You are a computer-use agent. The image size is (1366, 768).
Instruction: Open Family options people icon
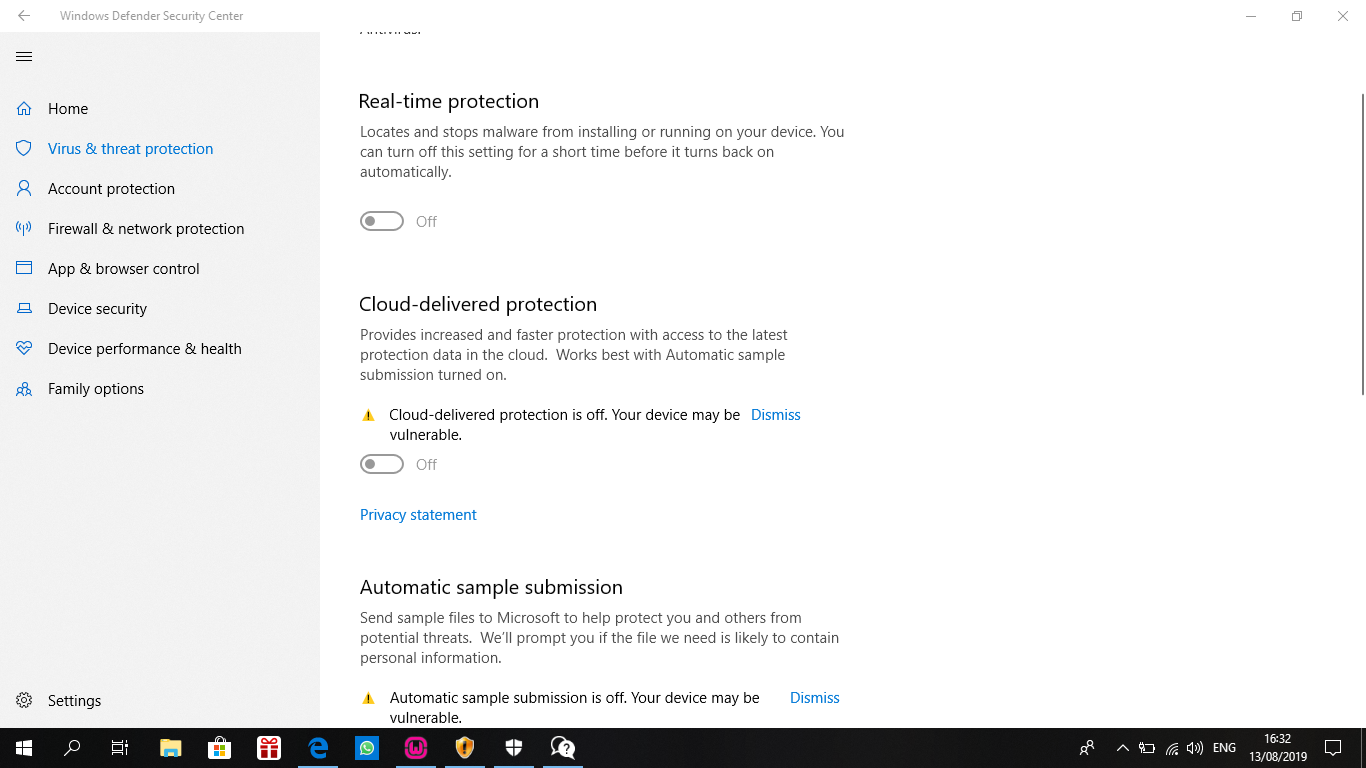(24, 388)
